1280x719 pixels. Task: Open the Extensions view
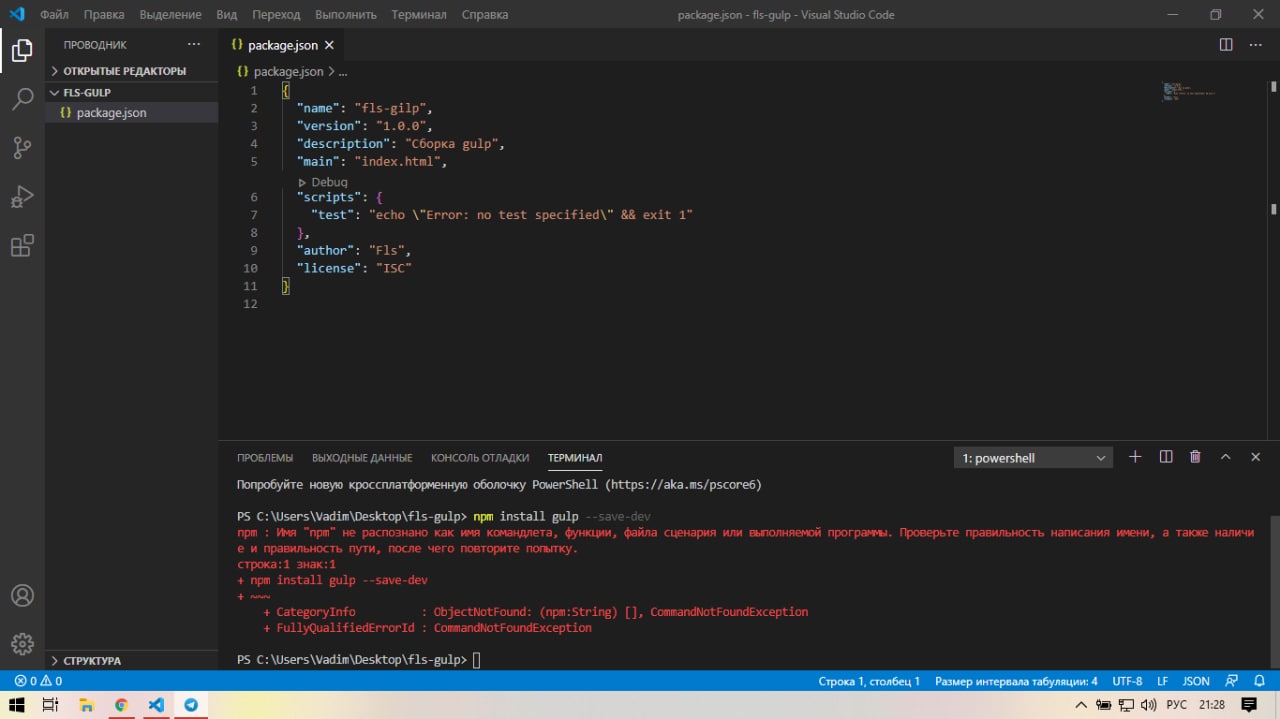tap(22, 246)
